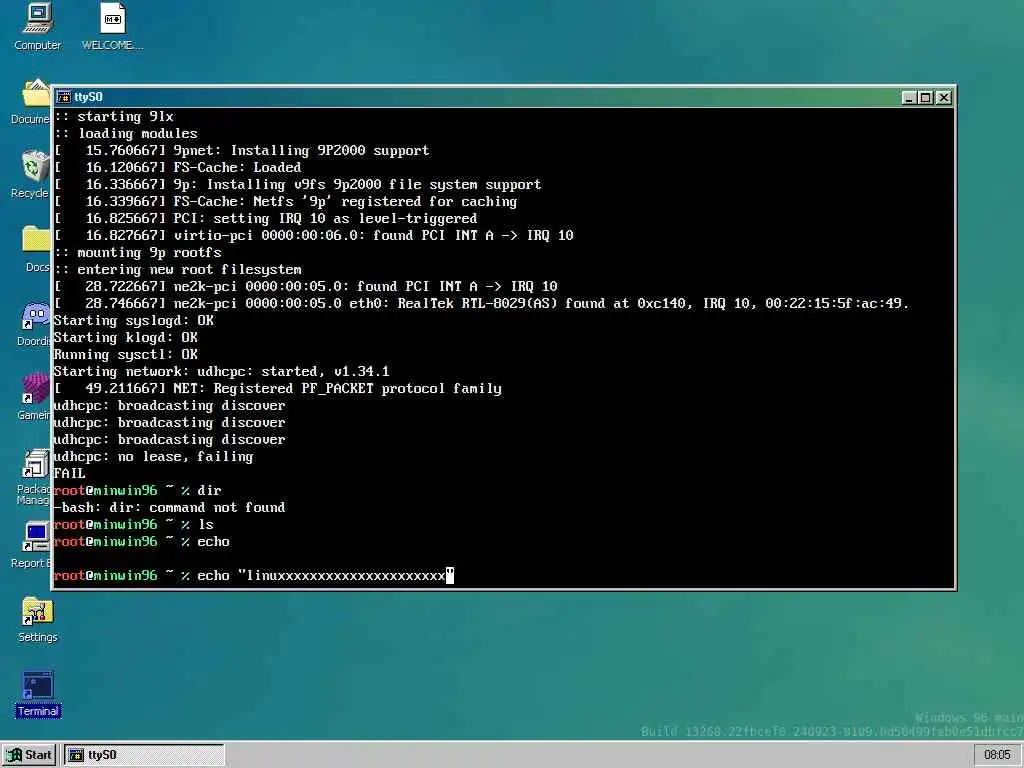The image size is (1024, 768).
Task: Click the 'Starting network: udhcpc' line
Action: coord(221,372)
